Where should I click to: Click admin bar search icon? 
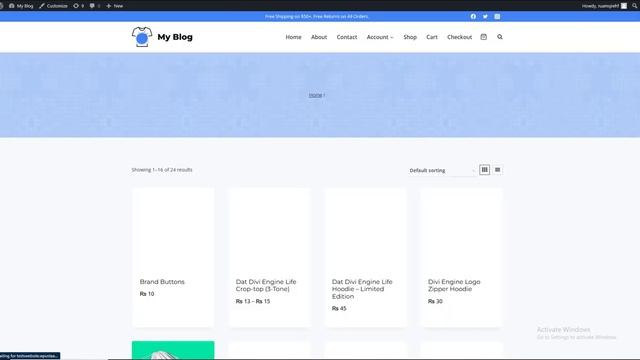point(635,6)
